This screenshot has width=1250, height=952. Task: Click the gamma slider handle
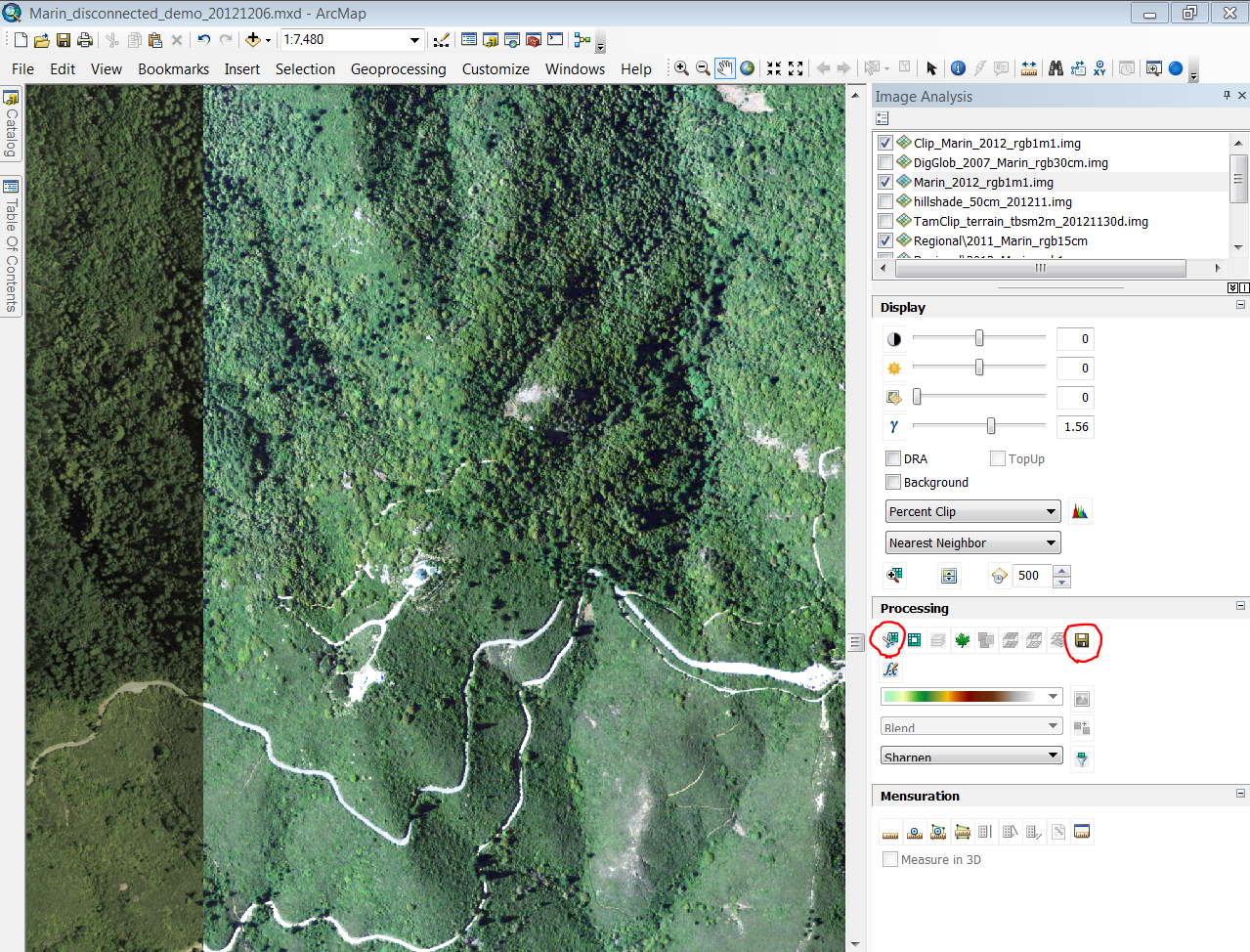(x=991, y=426)
